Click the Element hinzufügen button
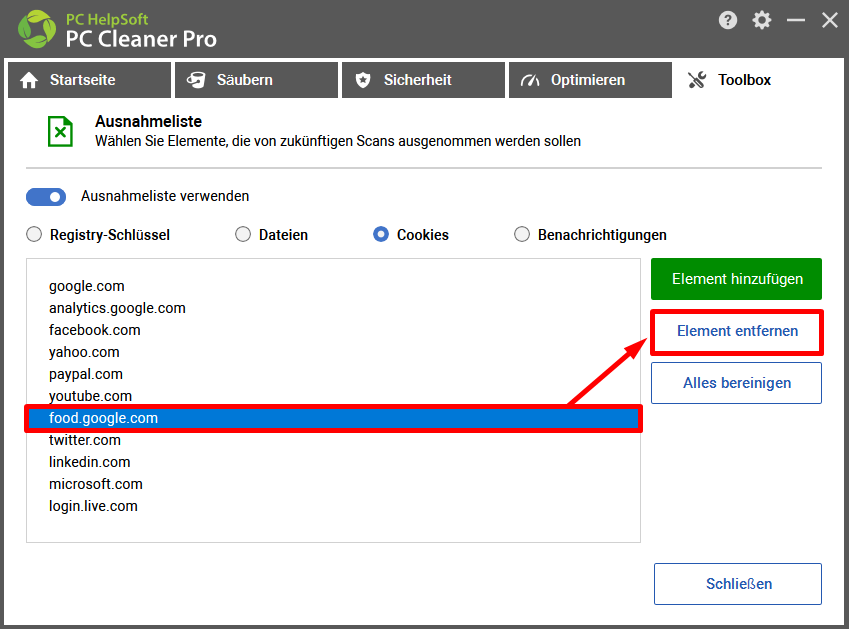The image size is (849, 629). (736, 279)
